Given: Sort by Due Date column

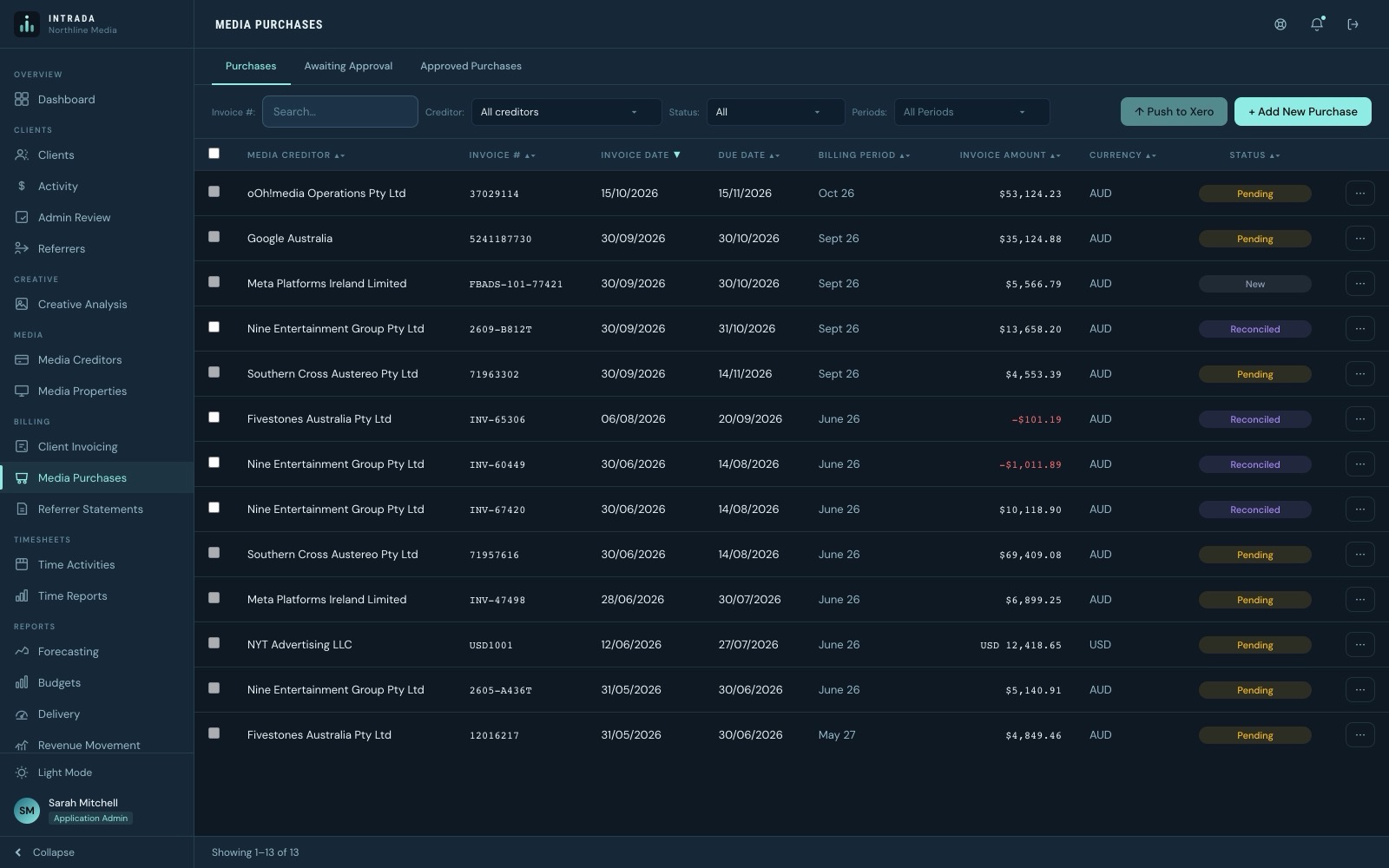Looking at the screenshot, I should click(749, 155).
